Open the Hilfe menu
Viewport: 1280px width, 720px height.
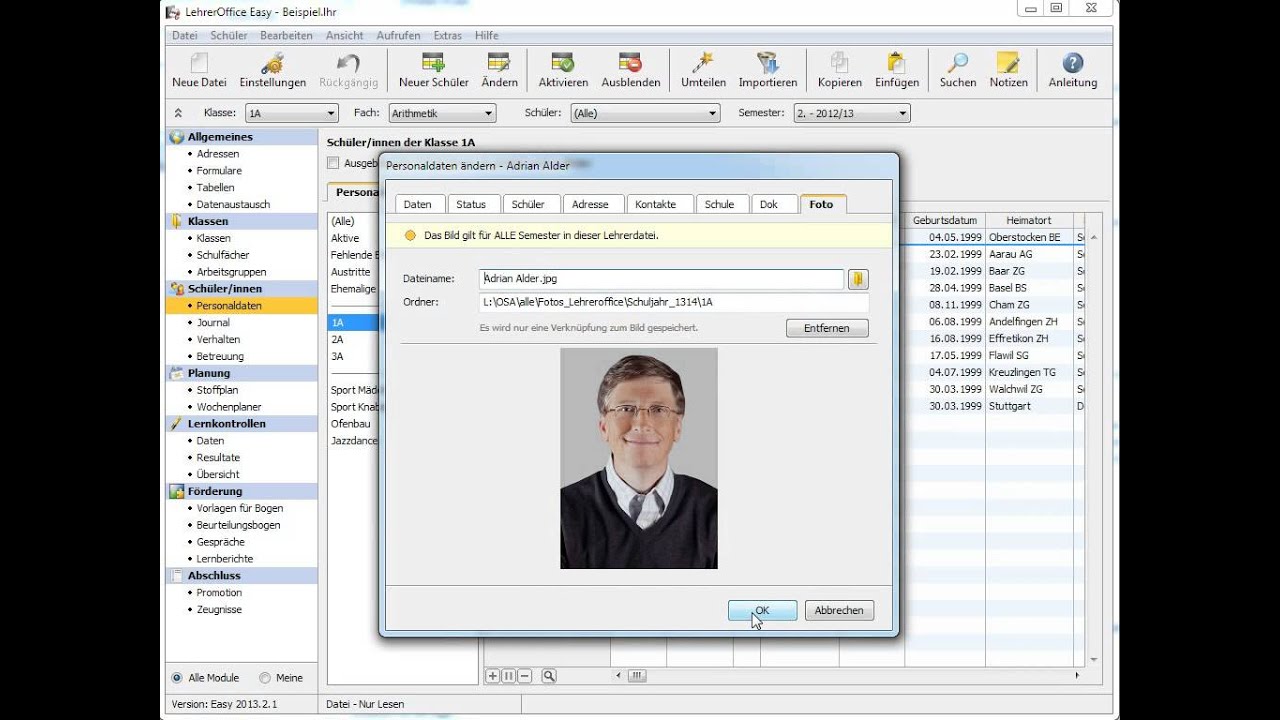coord(487,35)
